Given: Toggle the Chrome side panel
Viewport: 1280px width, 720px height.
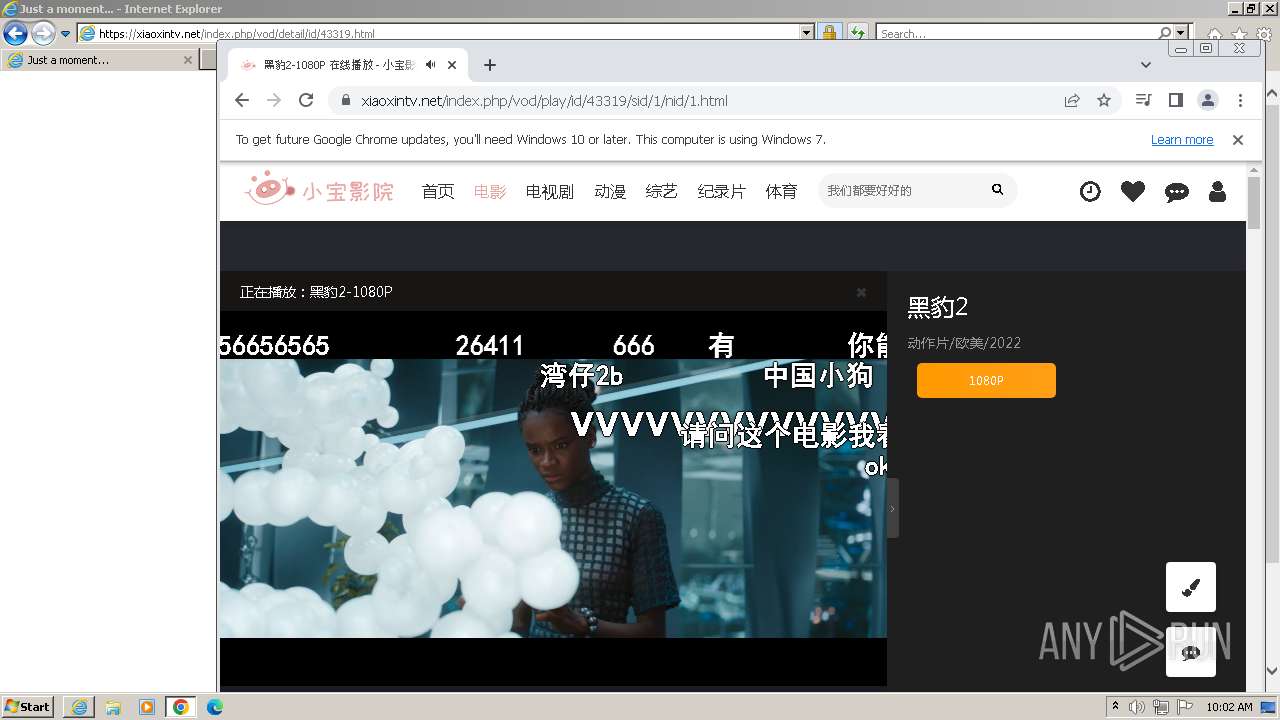Looking at the screenshot, I should click(1176, 100).
